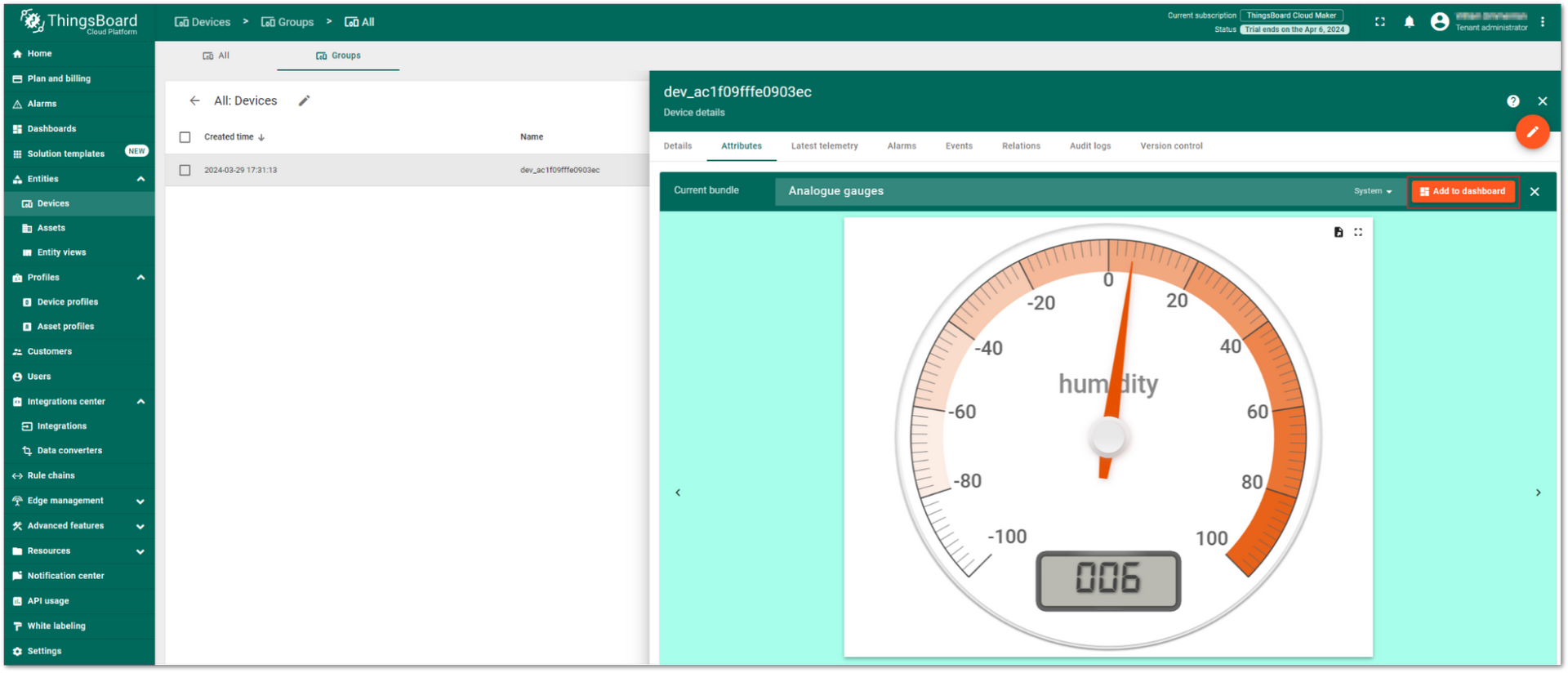Collapse Integrations center section

point(140,402)
